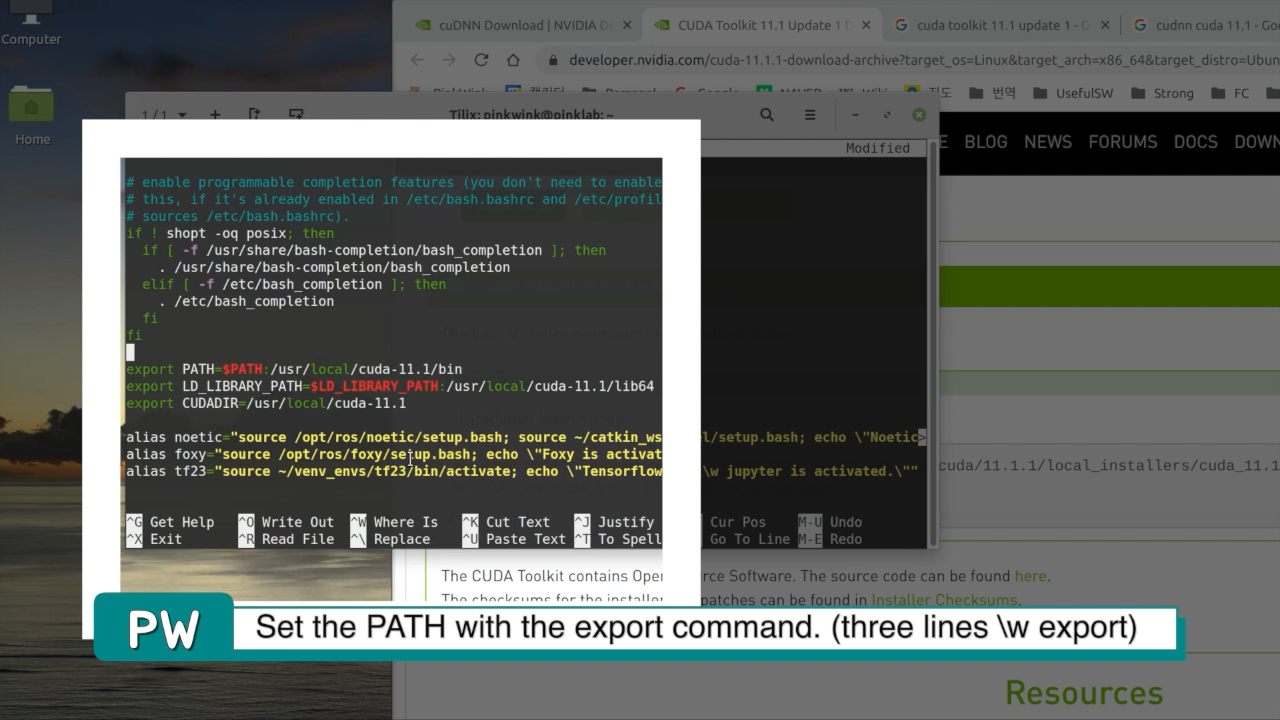Click nano's 'Paste Text' shortcut label

click(x=526, y=539)
